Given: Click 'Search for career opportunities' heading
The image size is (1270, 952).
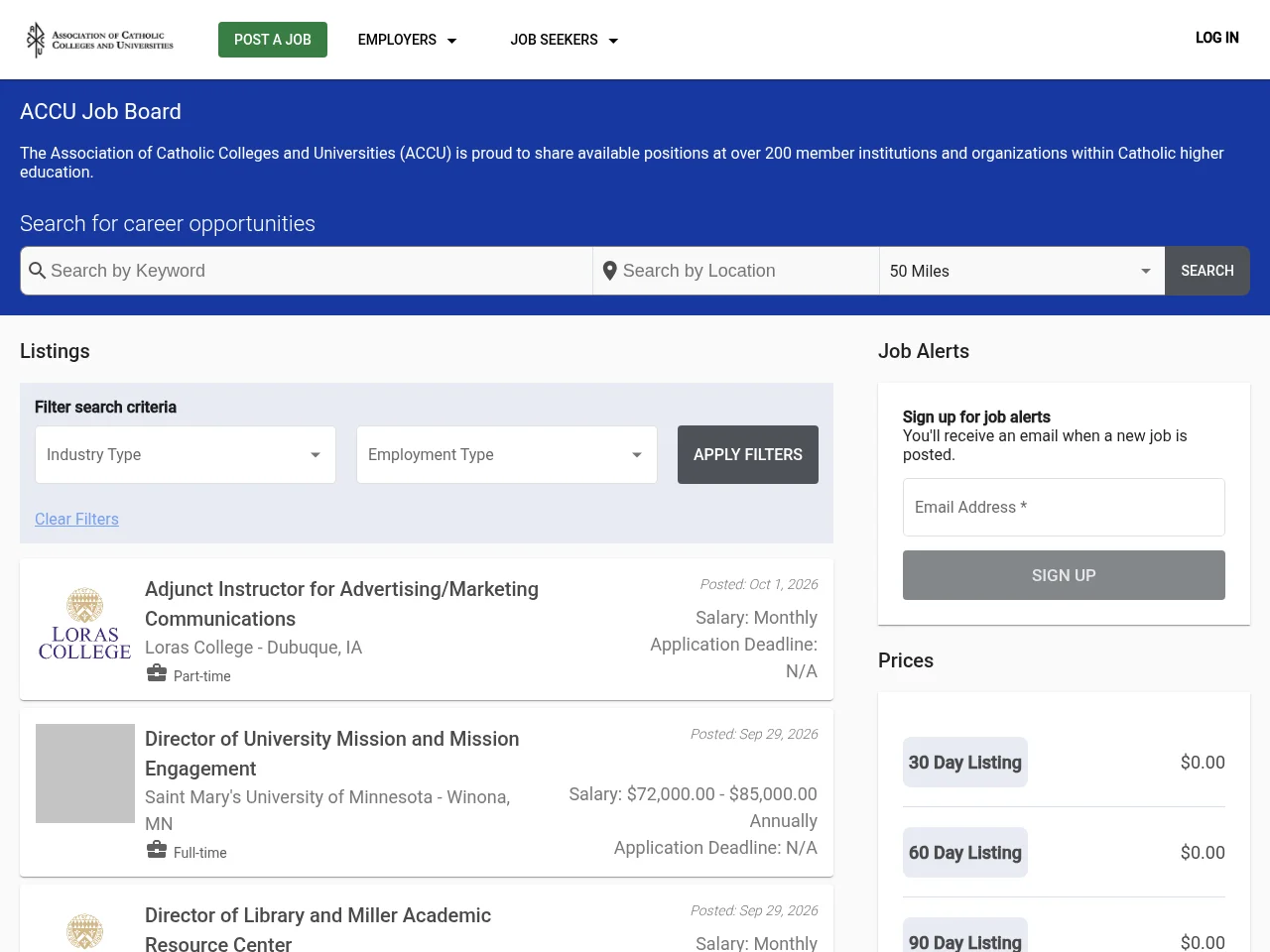Looking at the screenshot, I should [168, 224].
